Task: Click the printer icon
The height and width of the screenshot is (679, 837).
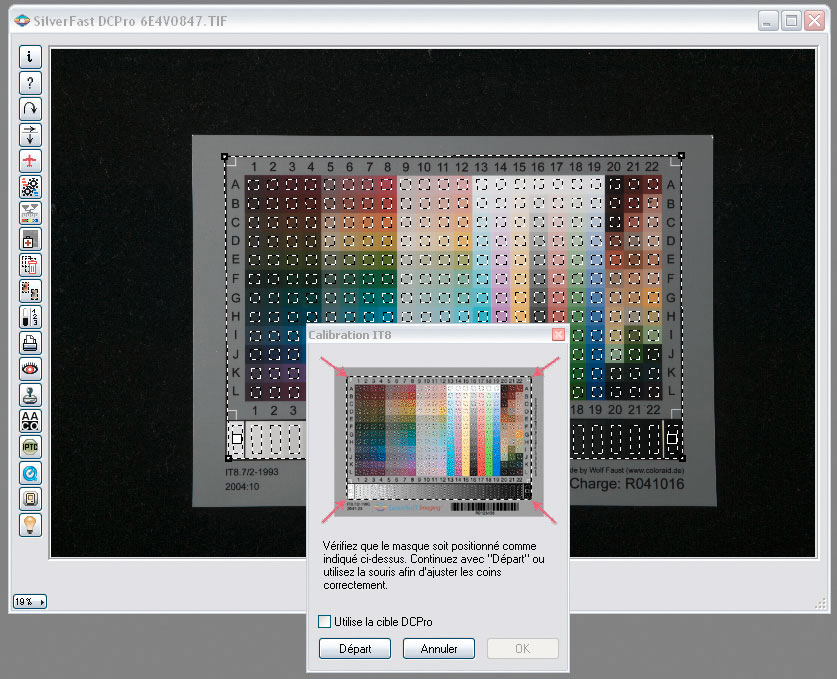Action: pyautogui.click(x=30, y=343)
